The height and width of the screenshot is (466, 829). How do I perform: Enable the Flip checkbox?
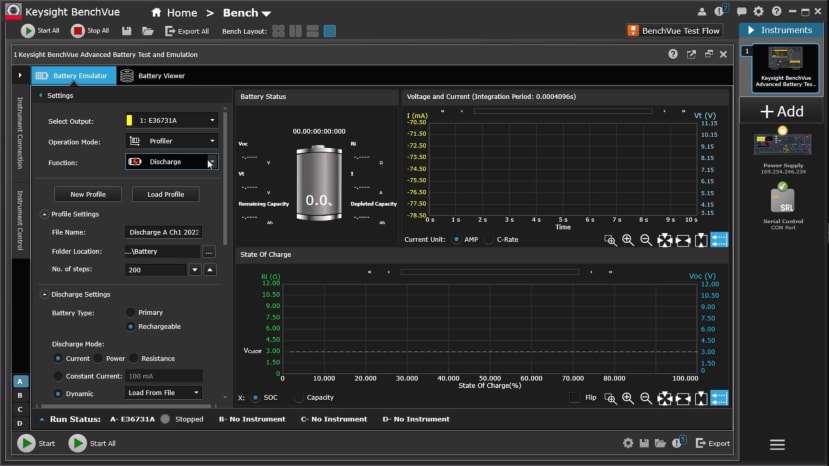click(574, 397)
